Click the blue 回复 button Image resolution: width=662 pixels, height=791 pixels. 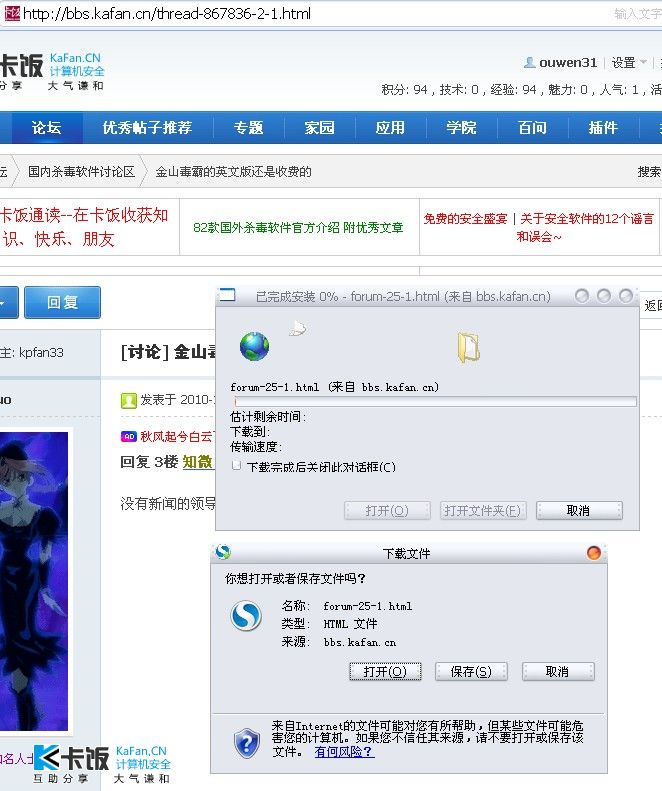coord(63,302)
